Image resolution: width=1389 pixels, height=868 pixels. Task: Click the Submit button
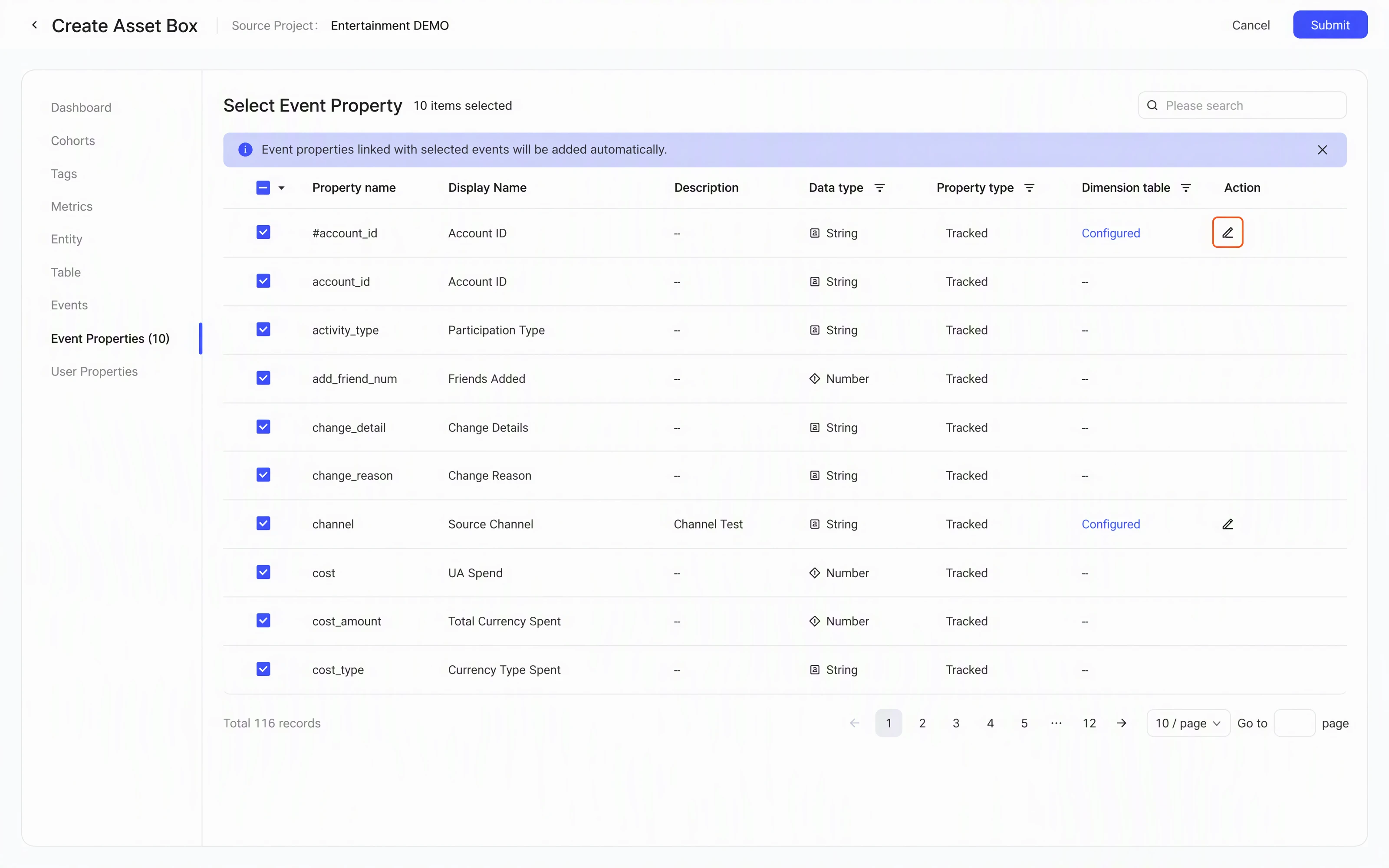click(x=1330, y=25)
